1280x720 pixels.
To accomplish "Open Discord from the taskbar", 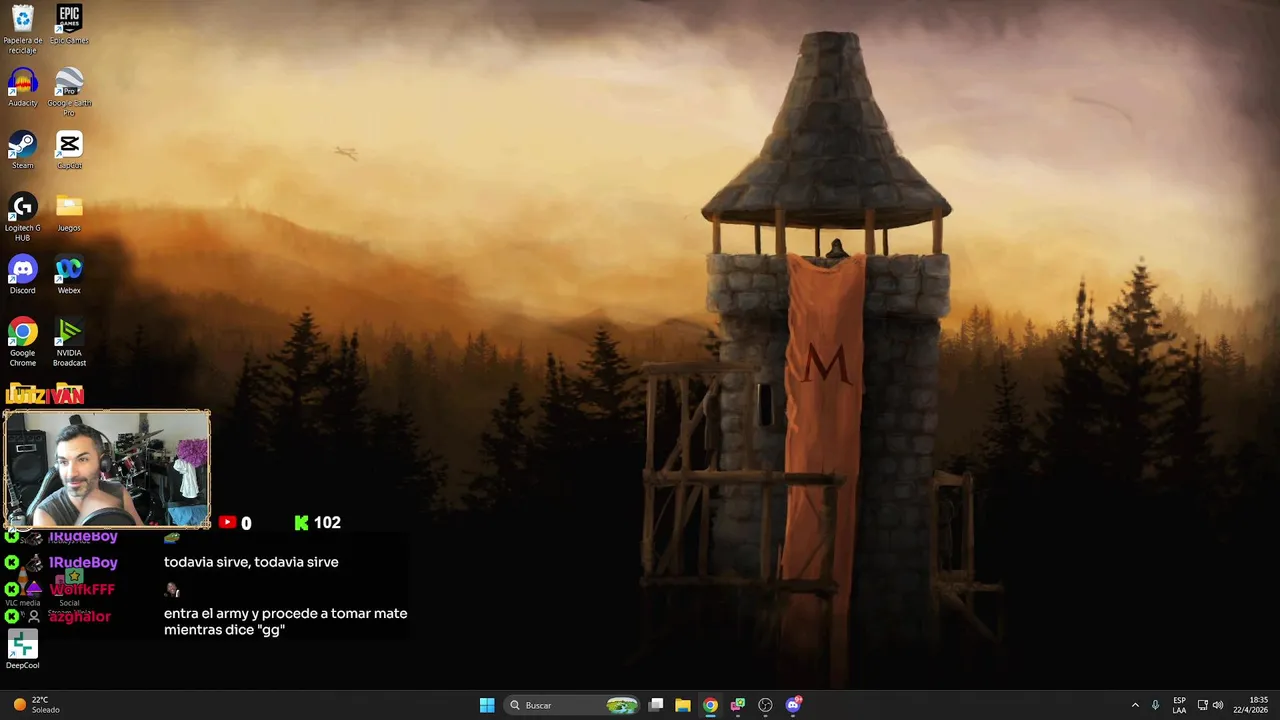I will (x=793, y=705).
